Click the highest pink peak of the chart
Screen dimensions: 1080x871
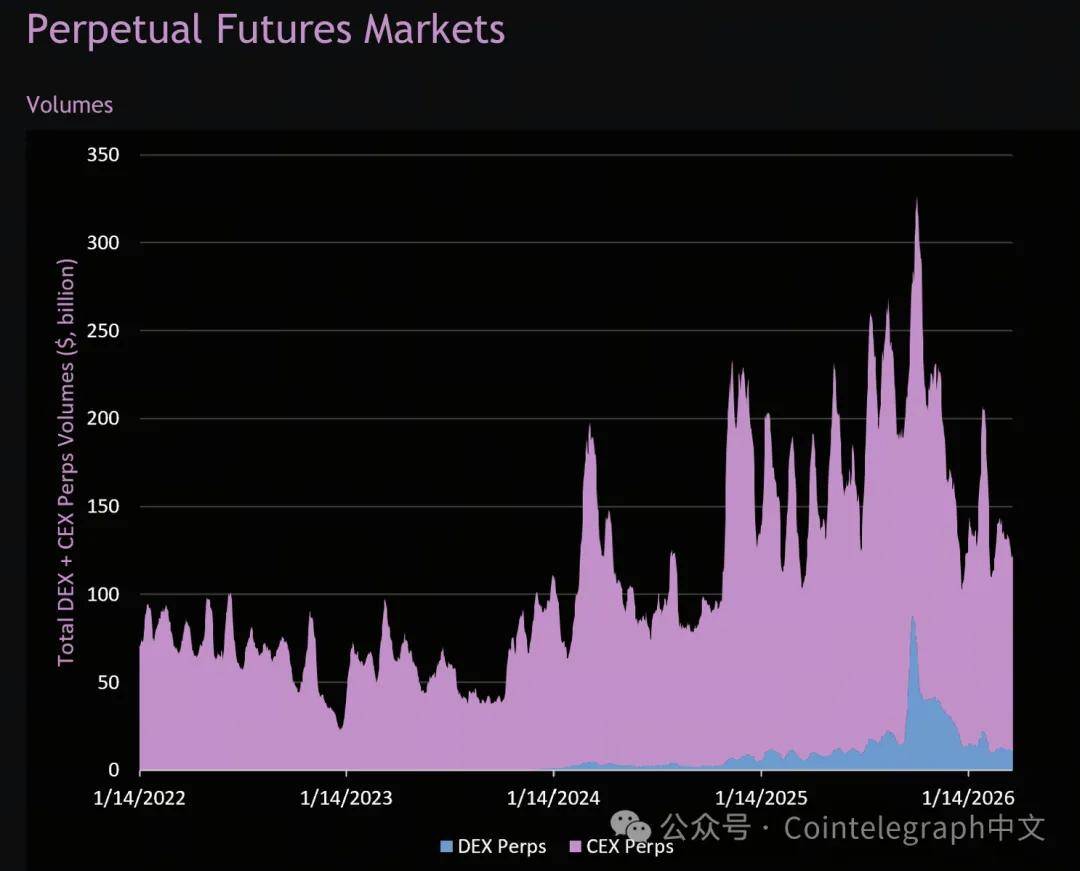click(x=916, y=204)
